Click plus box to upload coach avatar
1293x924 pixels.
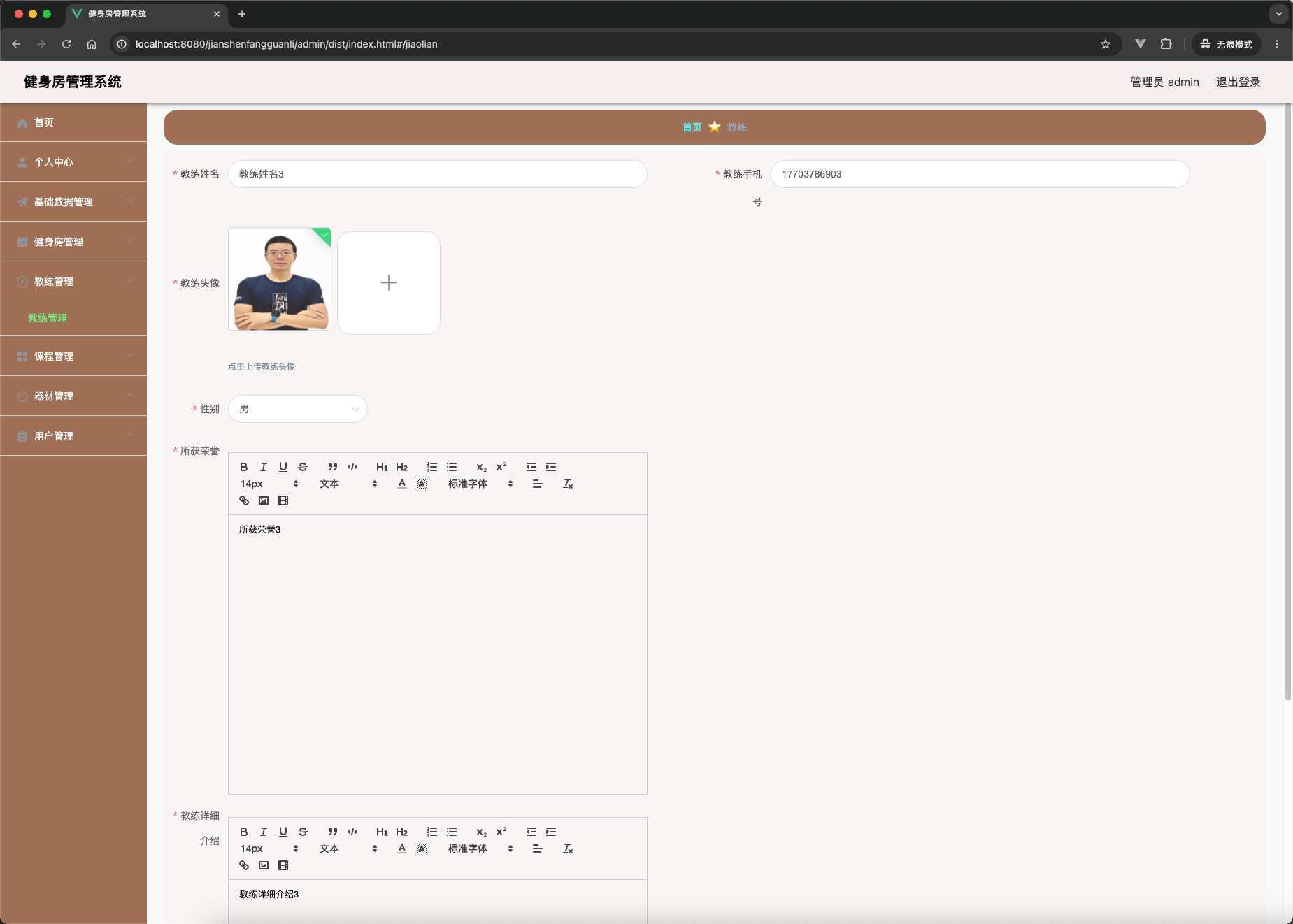[389, 283]
